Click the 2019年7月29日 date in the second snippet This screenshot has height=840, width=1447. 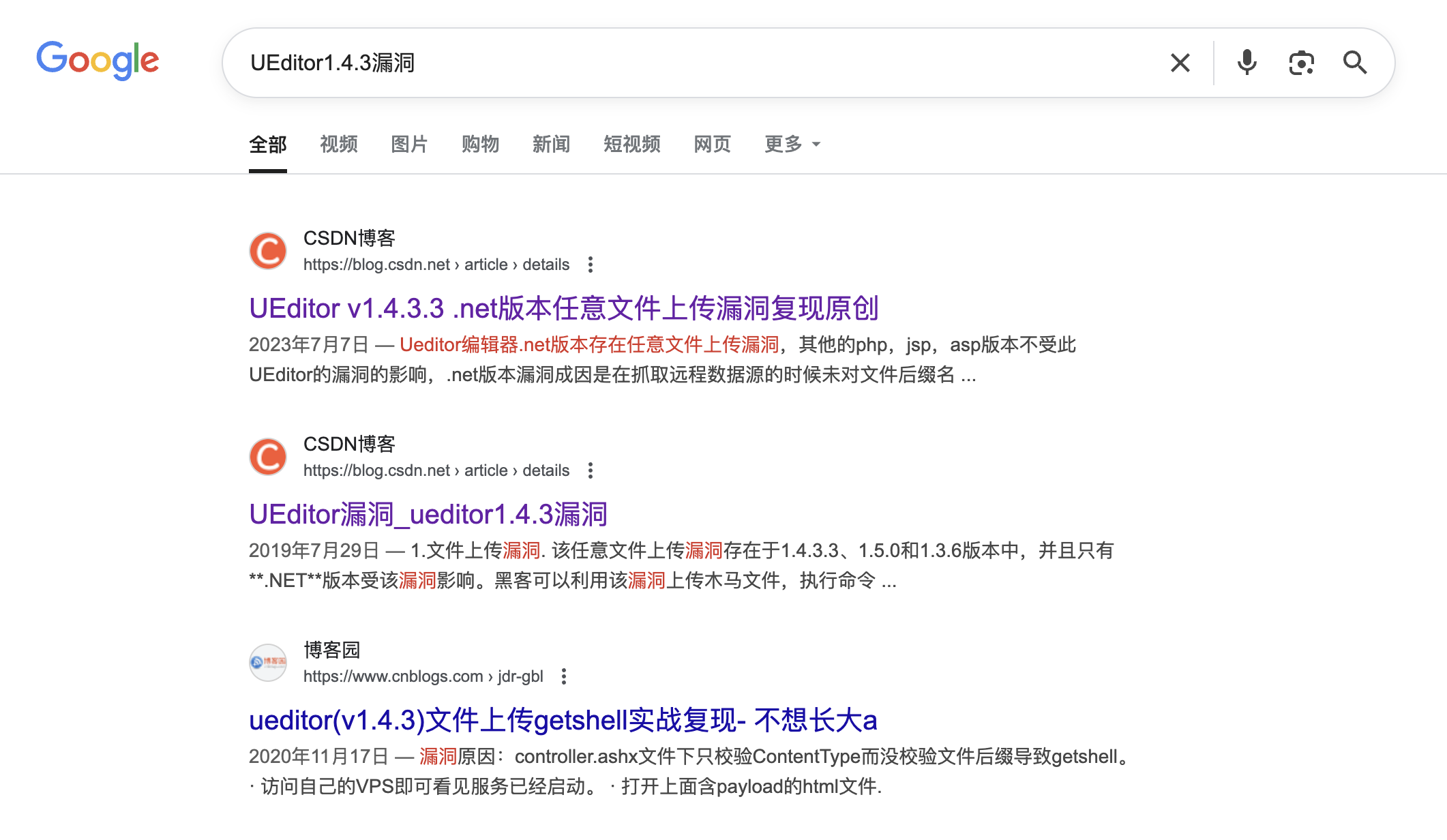click(x=314, y=551)
